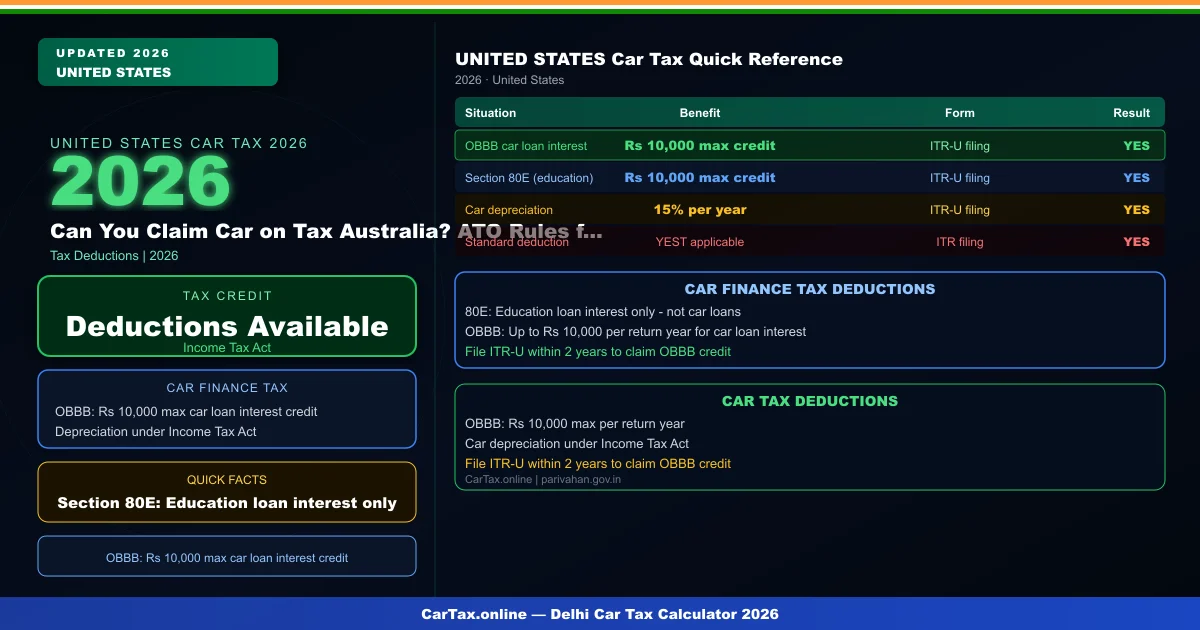Select the 'Standard deduction' row label
The height and width of the screenshot is (630, 1200).
[518, 242]
